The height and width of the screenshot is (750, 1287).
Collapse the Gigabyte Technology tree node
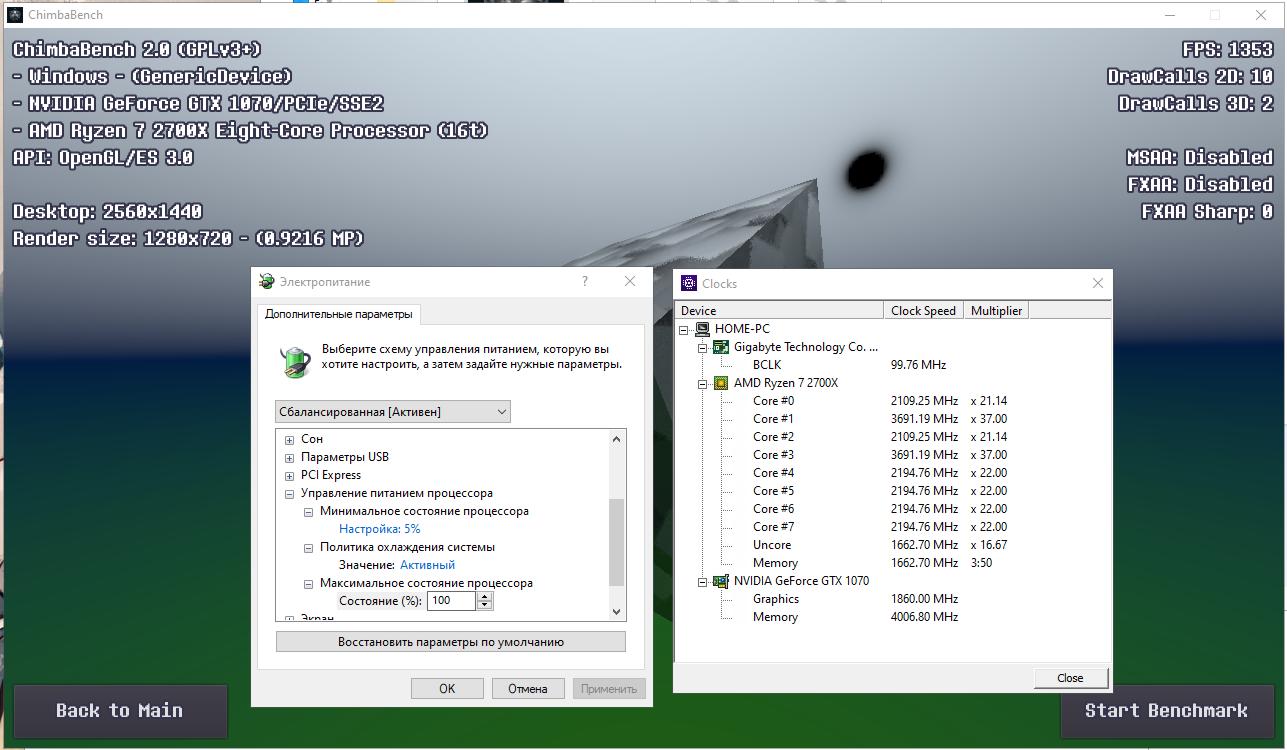click(703, 347)
